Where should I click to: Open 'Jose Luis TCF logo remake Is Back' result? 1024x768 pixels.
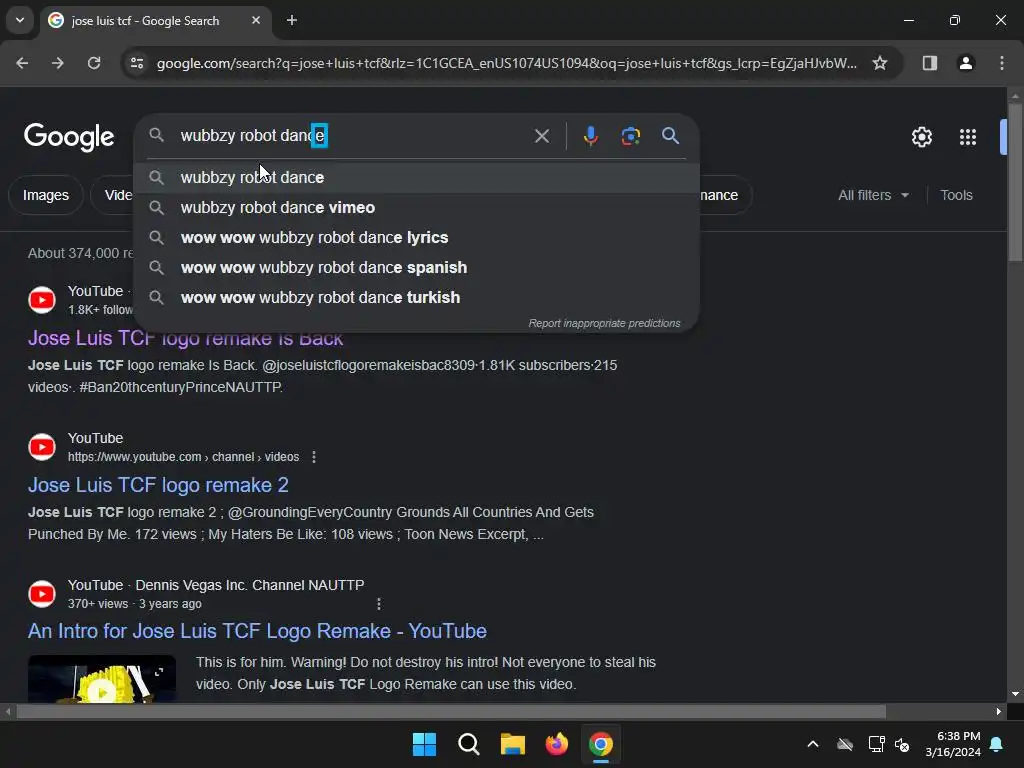[185, 338]
